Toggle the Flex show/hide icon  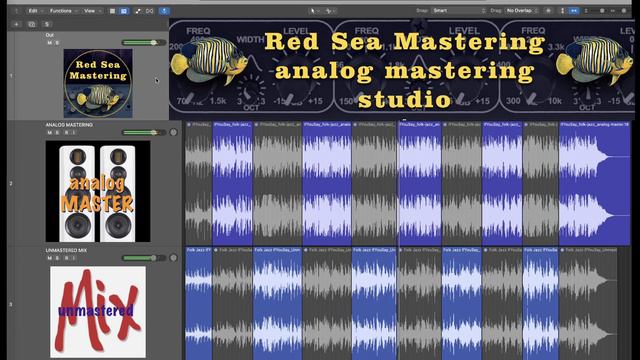click(x=150, y=11)
